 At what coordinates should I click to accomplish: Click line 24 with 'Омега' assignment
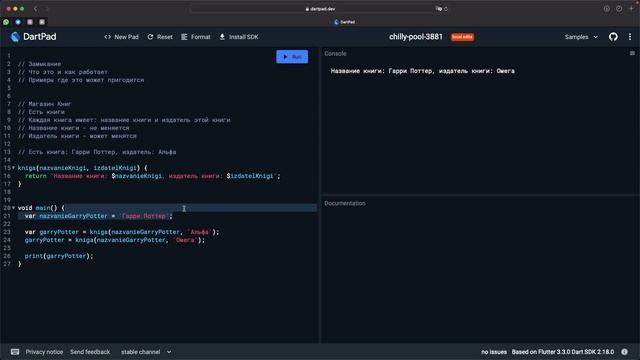(x=115, y=240)
